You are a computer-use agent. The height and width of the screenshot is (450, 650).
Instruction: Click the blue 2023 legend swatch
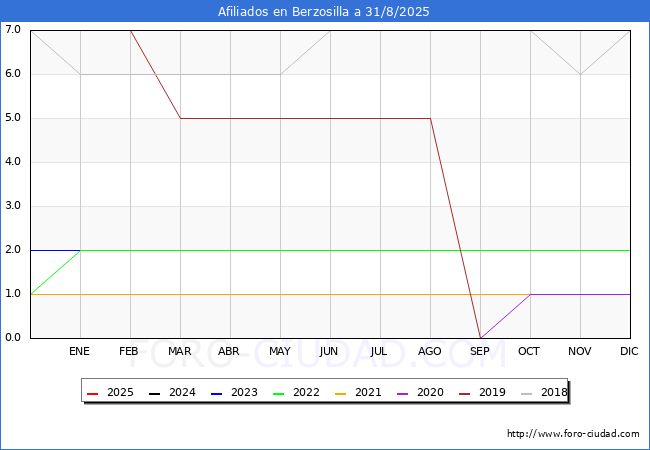(216, 393)
